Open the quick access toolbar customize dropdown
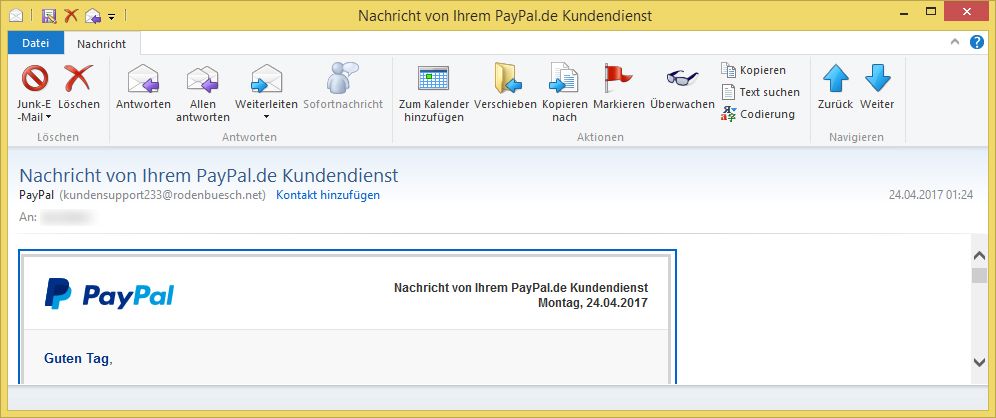The height and width of the screenshot is (418, 996). [112, 16]
